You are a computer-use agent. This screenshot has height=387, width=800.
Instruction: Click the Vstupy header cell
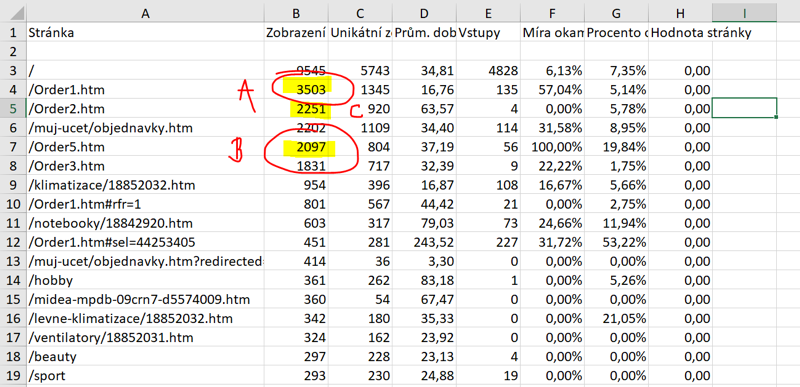pos(489,33)
